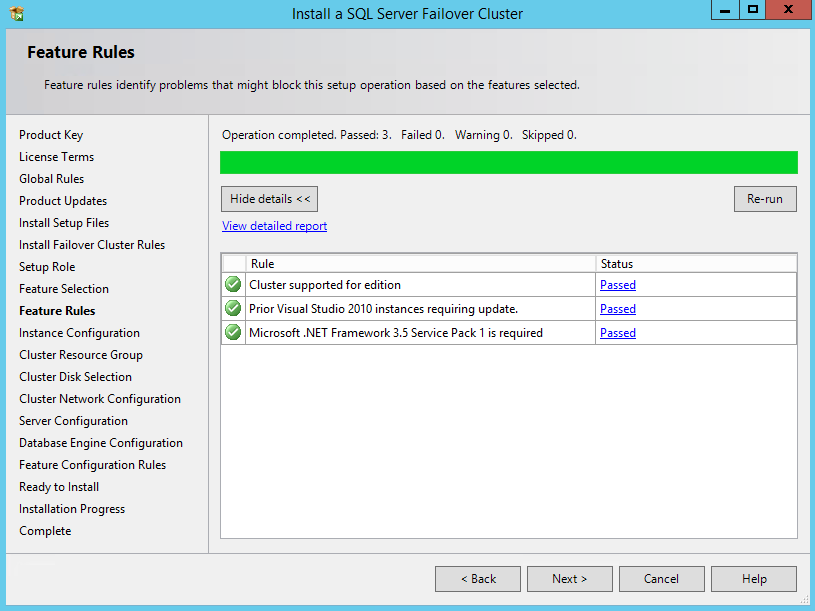Select the Instance Configuration step
Image resolution: width=815 pixels, height=611 pixels.
pos(80,333)
